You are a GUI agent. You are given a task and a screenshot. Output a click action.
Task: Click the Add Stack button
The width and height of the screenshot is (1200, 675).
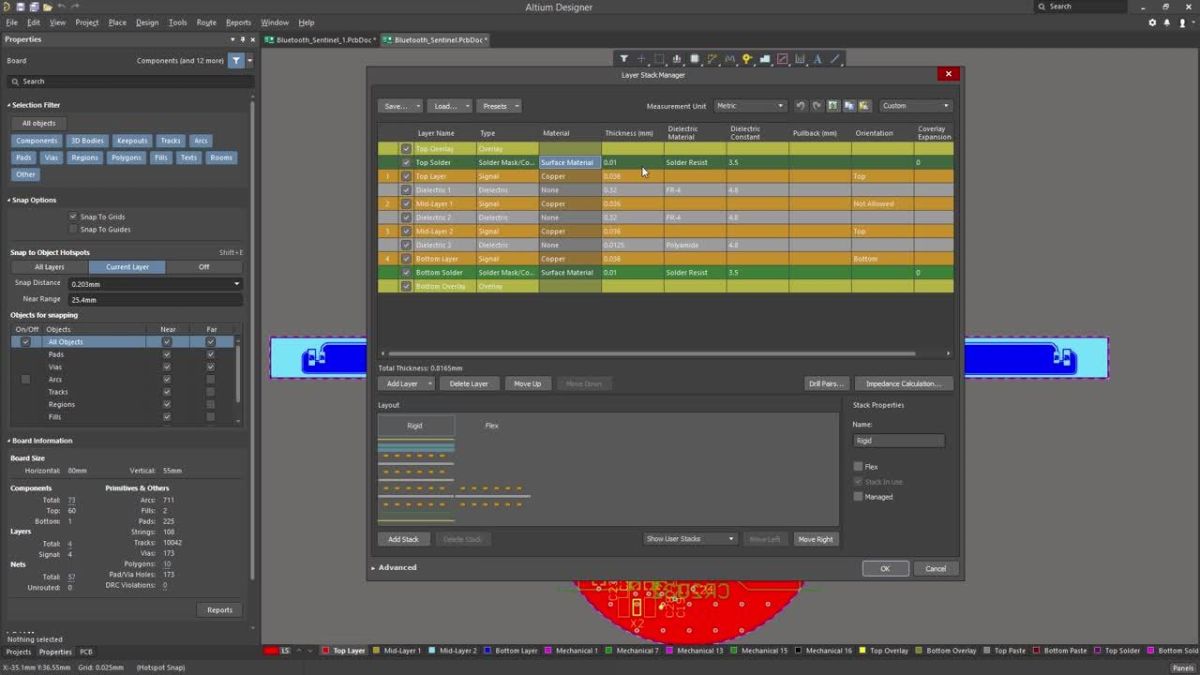coord(403,539)
